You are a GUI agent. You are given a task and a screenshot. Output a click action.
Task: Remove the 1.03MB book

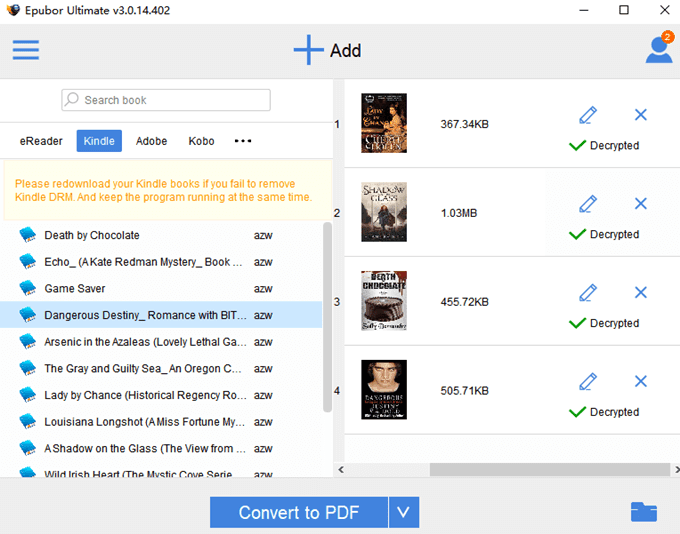(641, 203)
